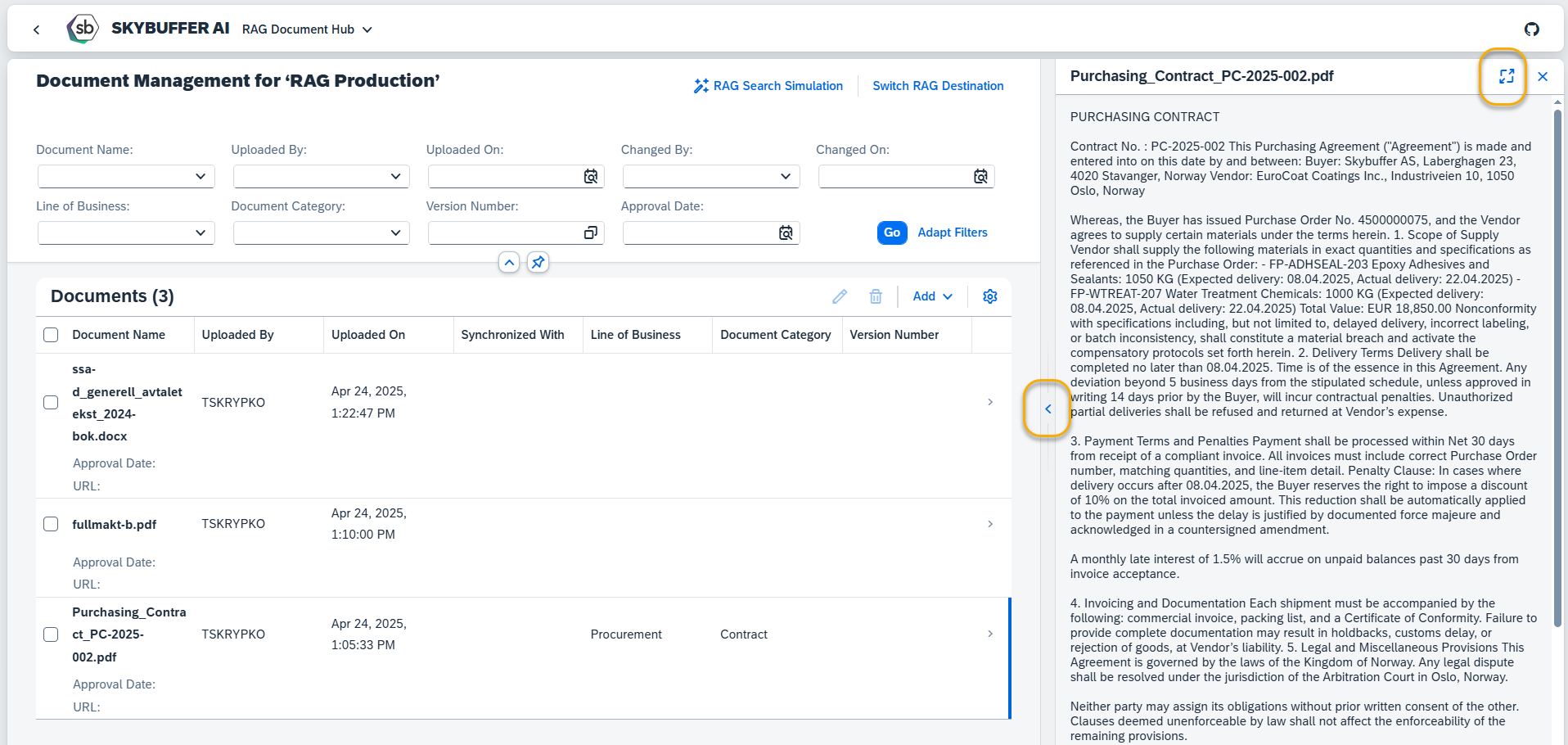Open details of fullmakt-b.pdf row arrow
The width and height of the screenshot is (1568, 745).
pyautogui.click(x=990, y=524)
